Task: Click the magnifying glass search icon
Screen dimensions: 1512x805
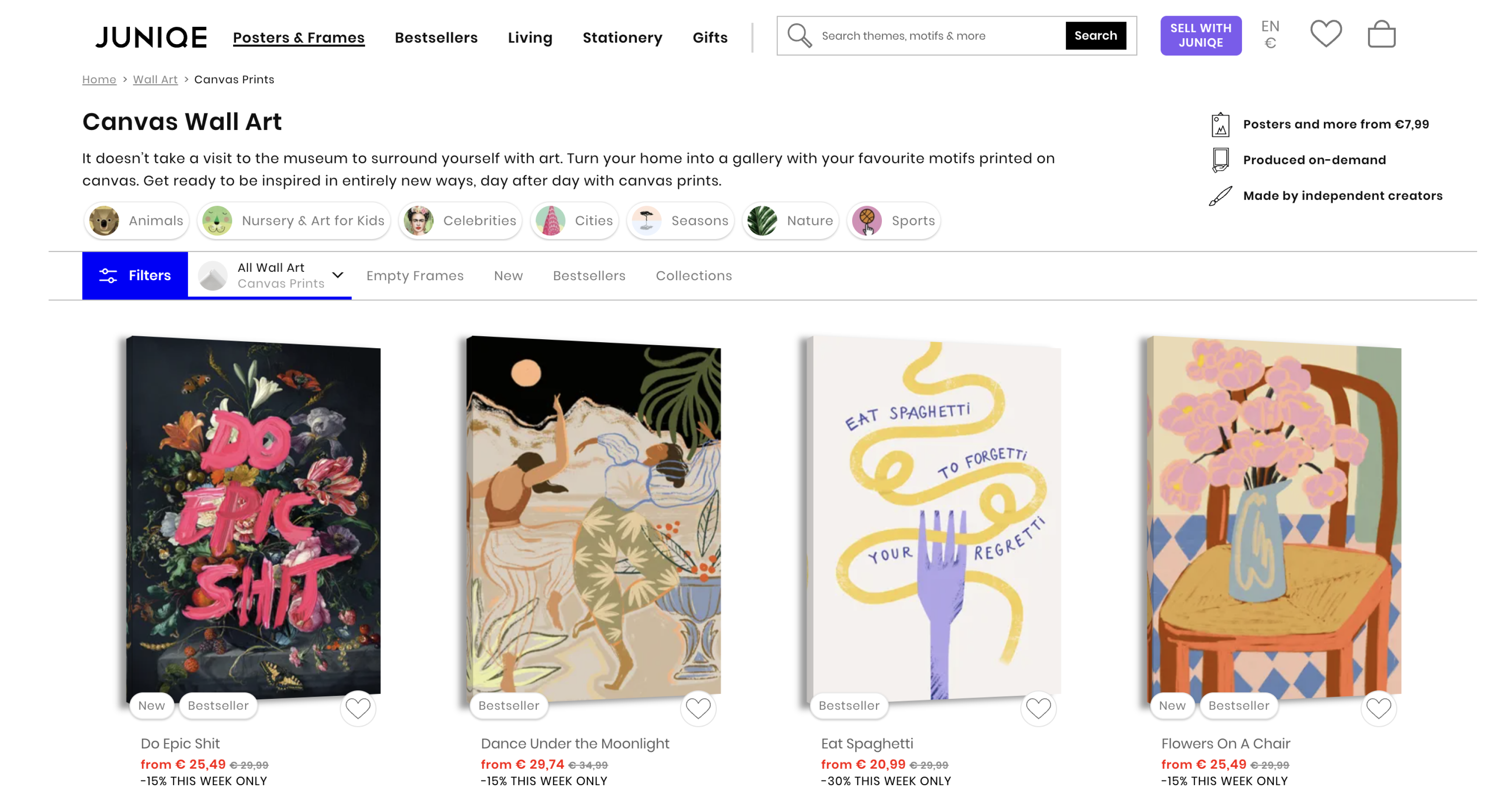Action: (x=799, y=36)
